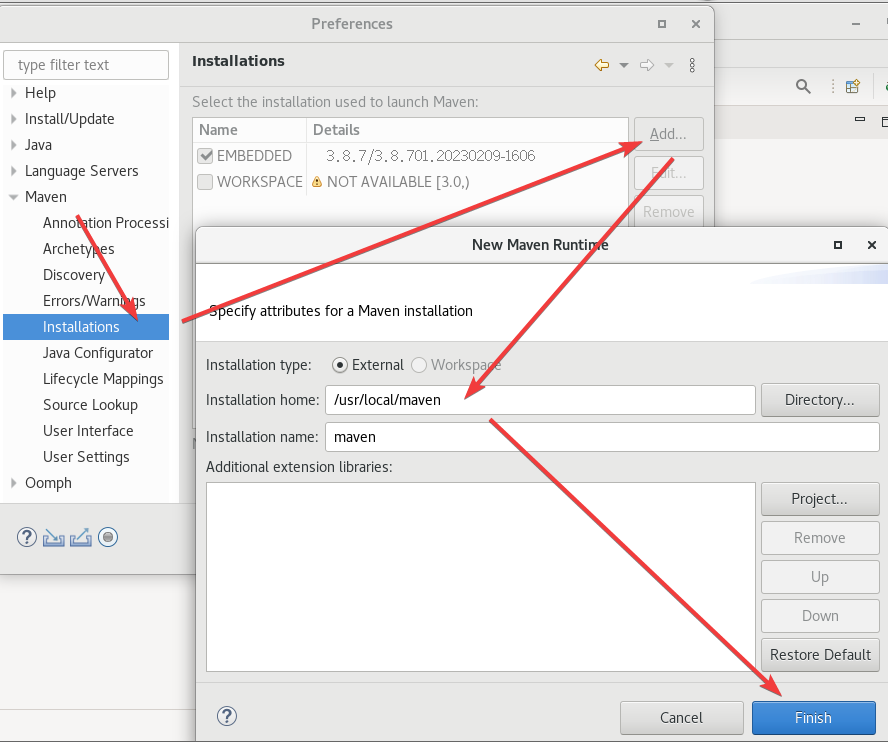The height and width of the screenshot is (742, 888).
Task: Click the warning icon next to NOT AVAILABLE
Action: click(317, 182)
